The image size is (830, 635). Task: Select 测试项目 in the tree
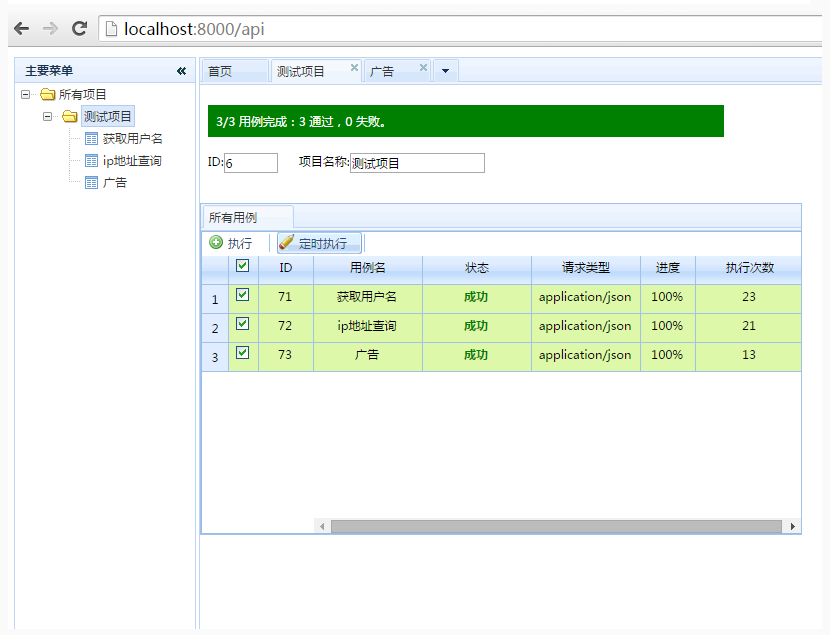107,116
